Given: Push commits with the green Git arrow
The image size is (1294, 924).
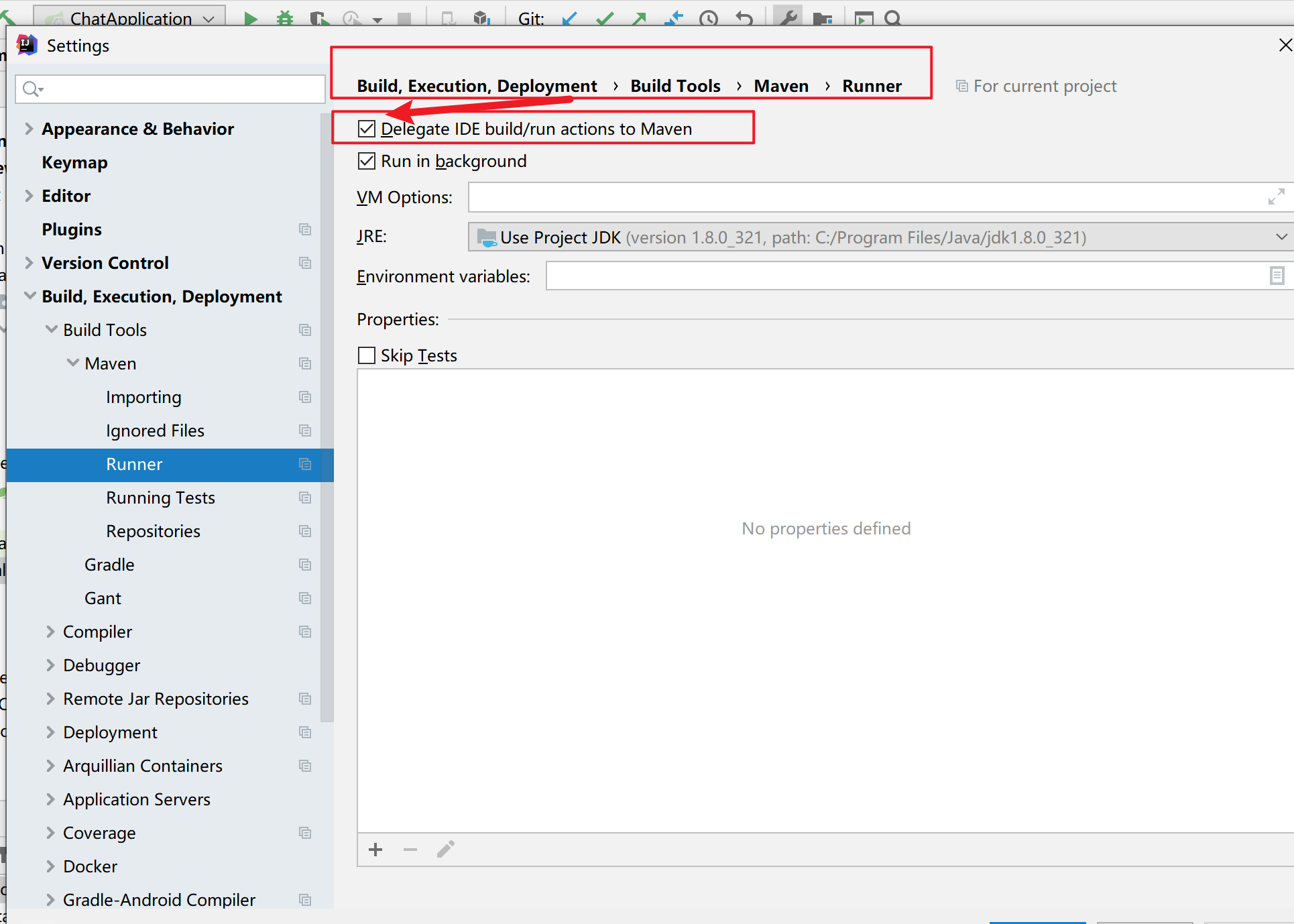Looking at the screenshot, I should (639, 18).
